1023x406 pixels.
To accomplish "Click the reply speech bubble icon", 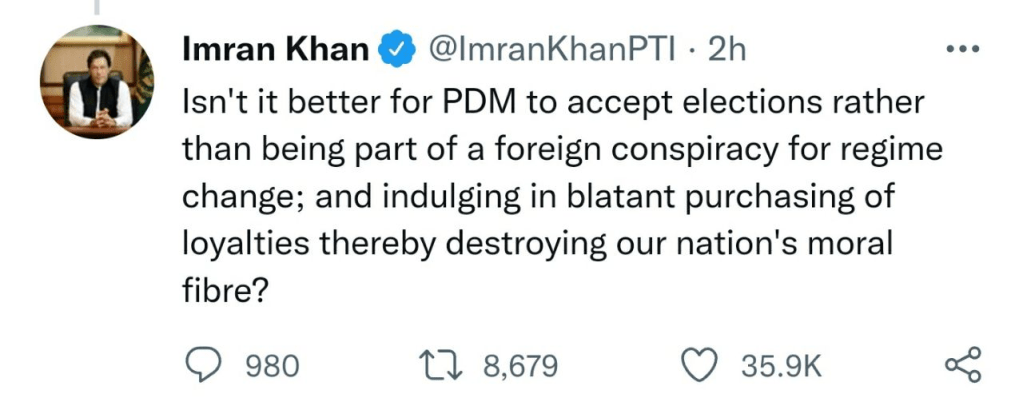I will 205,365.
